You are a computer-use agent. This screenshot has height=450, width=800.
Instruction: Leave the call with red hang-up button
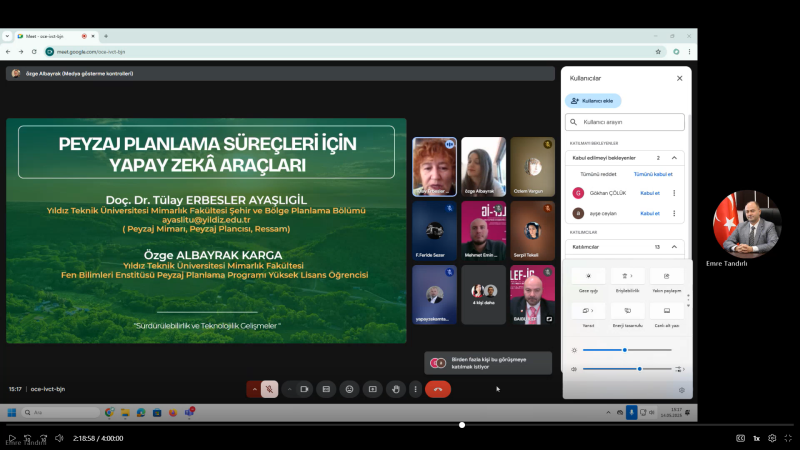coord(438,389)
